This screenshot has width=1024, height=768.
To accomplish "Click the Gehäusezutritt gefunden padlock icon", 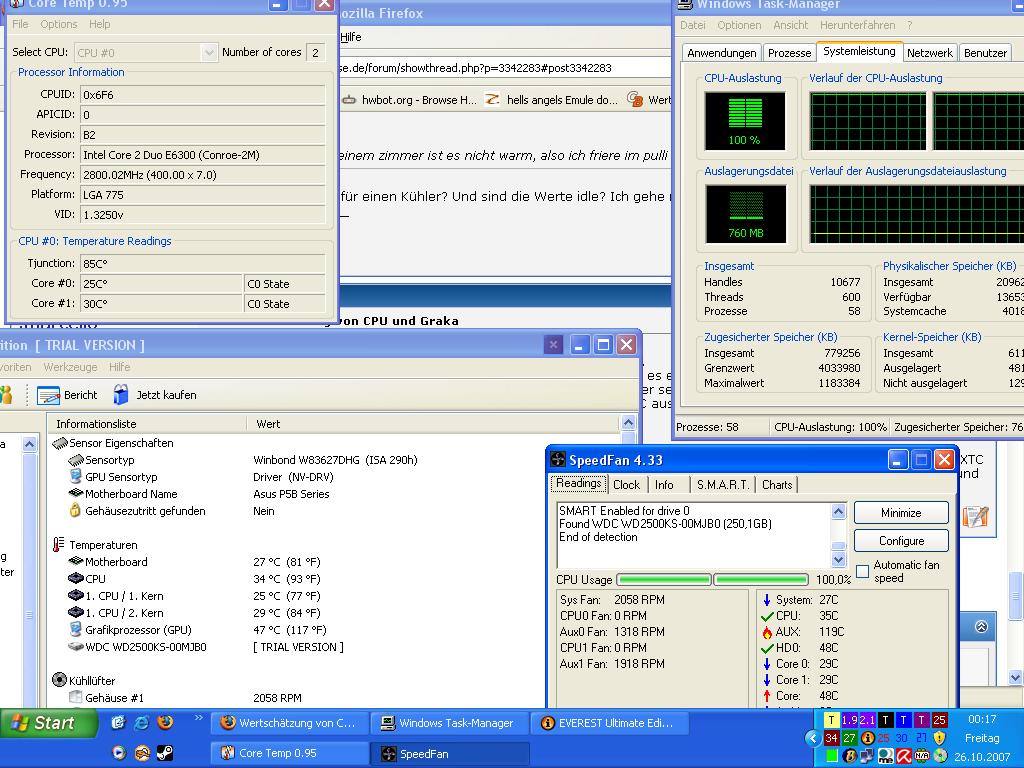I will (x=75, y=510).
